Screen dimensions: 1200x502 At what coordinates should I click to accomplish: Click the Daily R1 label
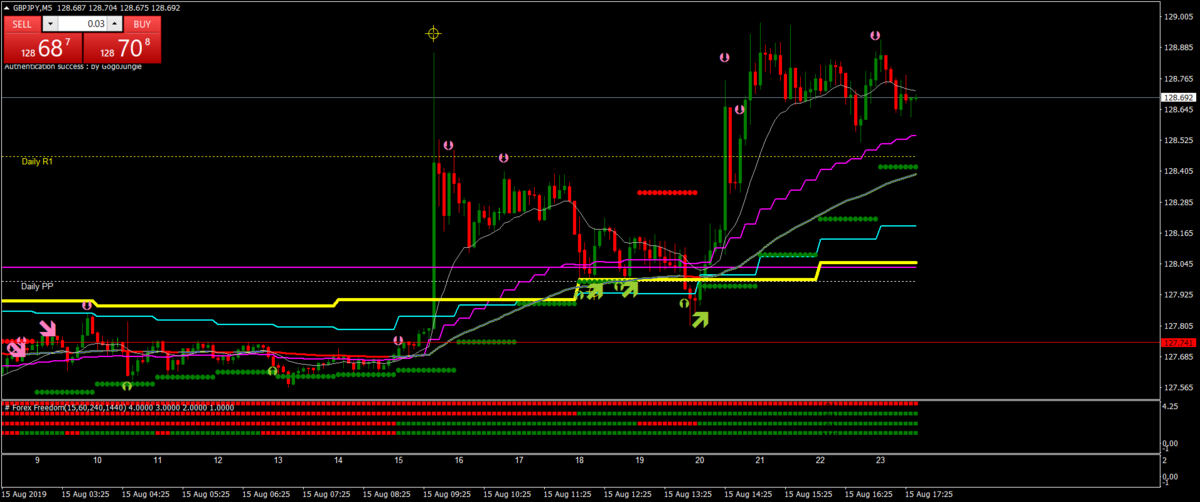click(37, 160)
